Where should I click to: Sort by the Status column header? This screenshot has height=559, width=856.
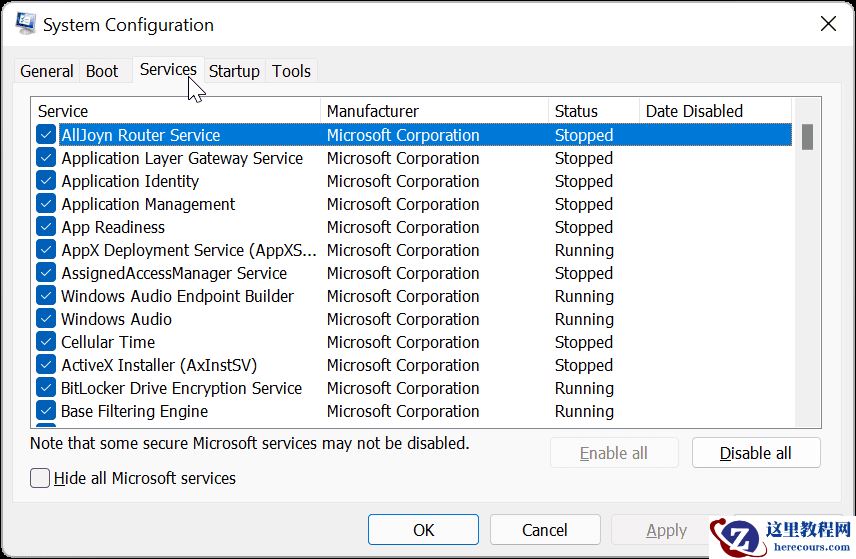point(594,111)
